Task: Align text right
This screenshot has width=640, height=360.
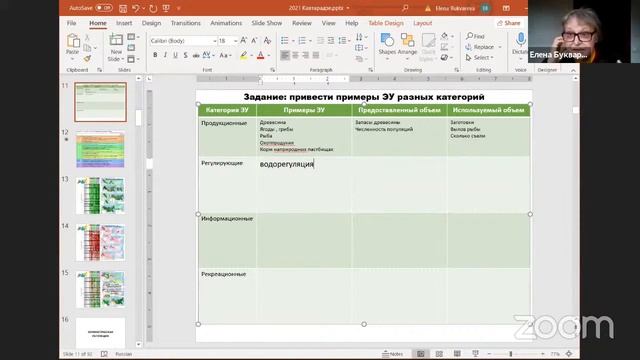Action: click(x=305, y=55)
